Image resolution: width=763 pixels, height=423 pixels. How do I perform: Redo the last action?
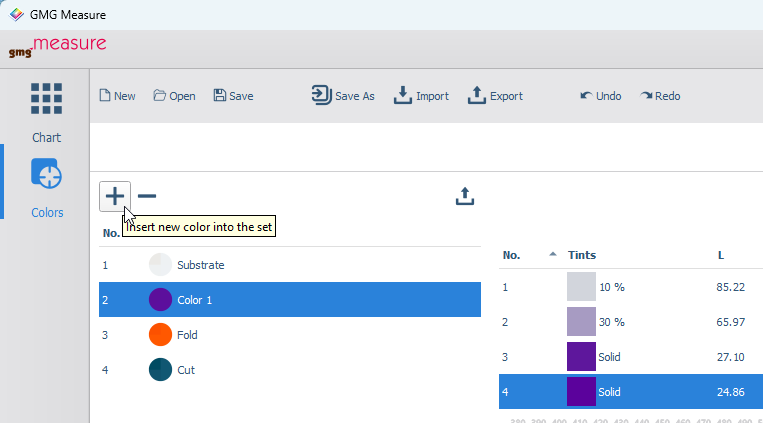coord(660,96)
